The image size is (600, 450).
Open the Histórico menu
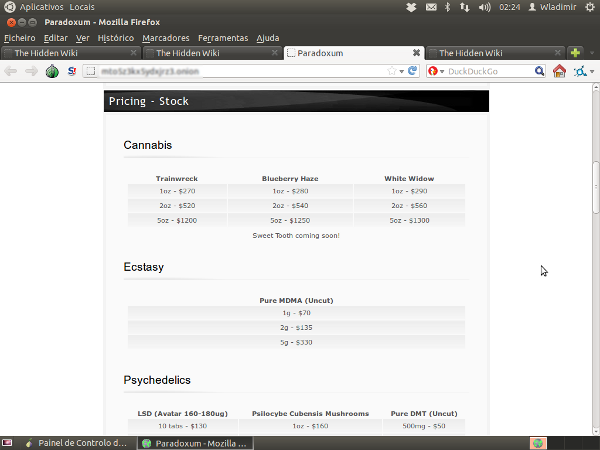(116, 38)
